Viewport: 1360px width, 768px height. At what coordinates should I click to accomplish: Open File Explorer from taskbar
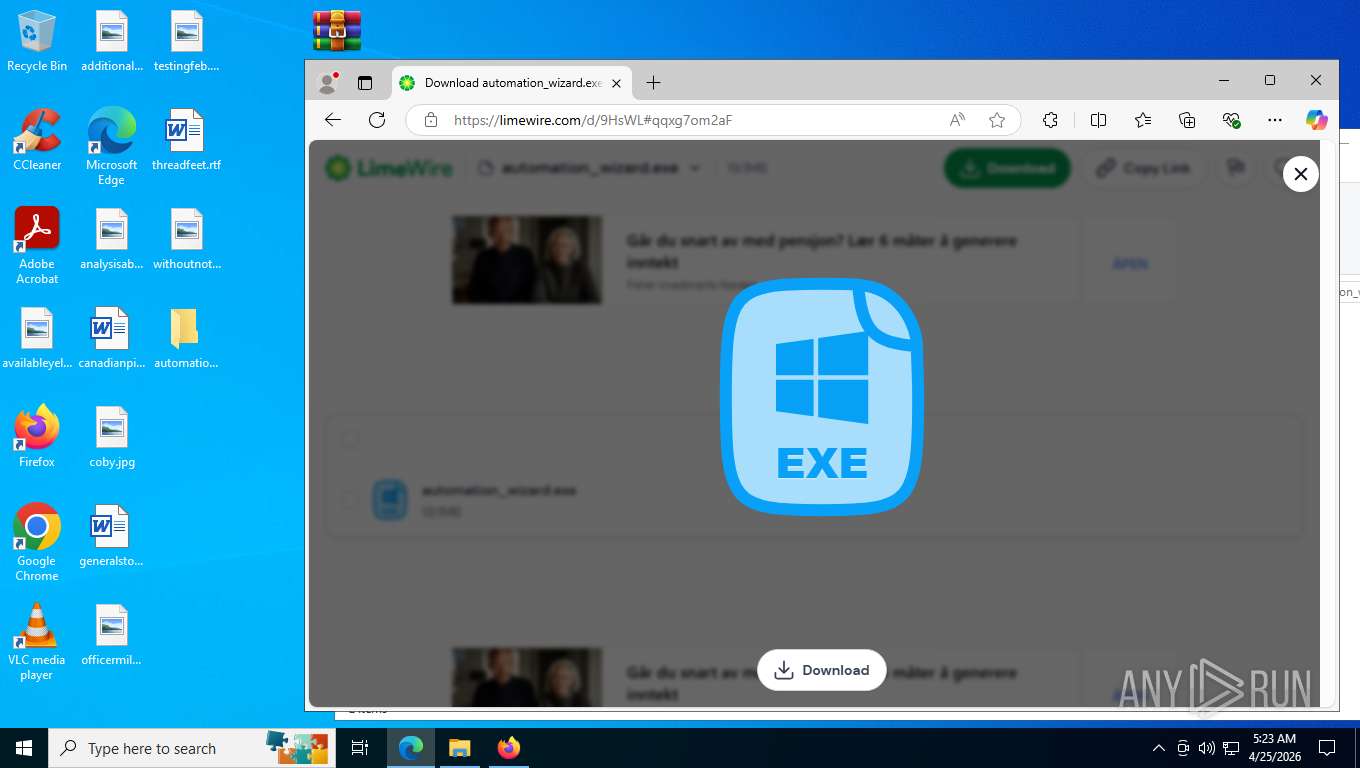point(459,748)
